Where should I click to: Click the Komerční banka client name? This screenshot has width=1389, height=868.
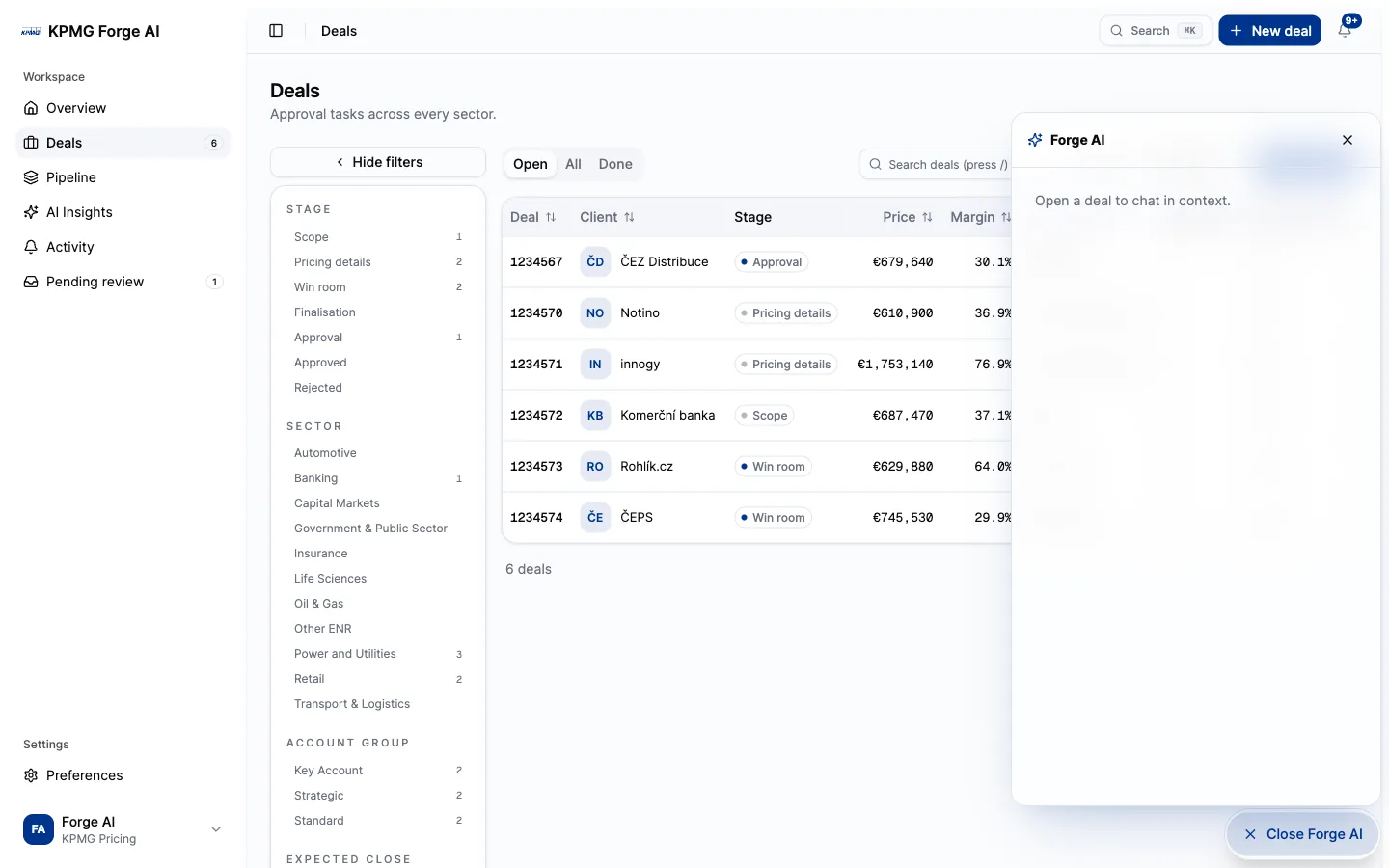tap(667, 416)
